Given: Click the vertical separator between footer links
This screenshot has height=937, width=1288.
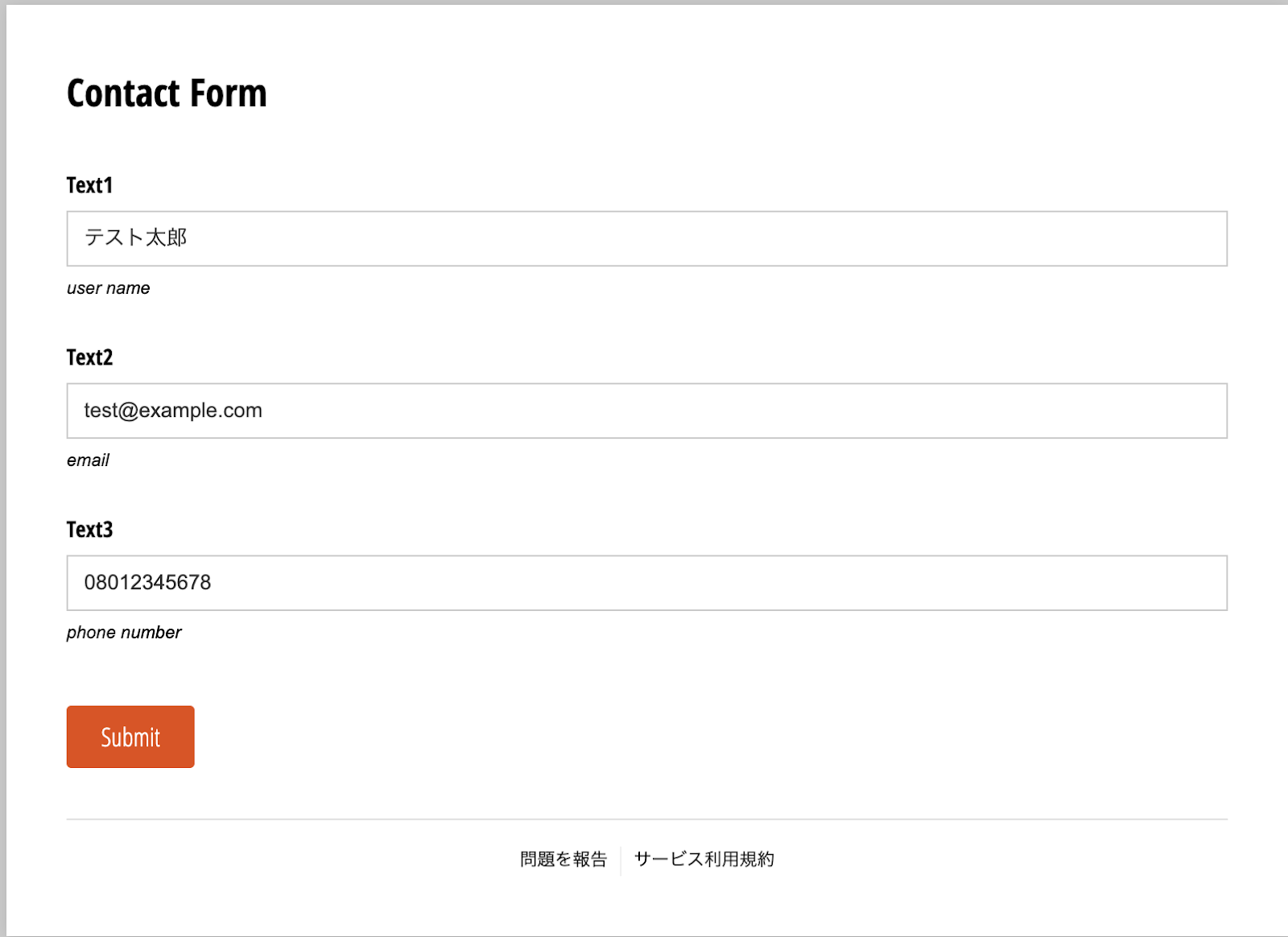Looking at the screenshot, I should point(621,860).
